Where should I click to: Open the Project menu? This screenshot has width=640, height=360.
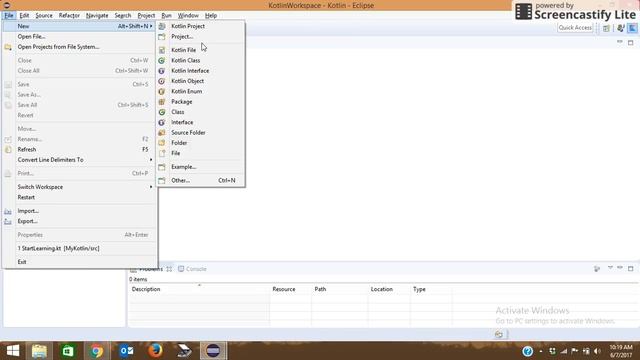146,16
